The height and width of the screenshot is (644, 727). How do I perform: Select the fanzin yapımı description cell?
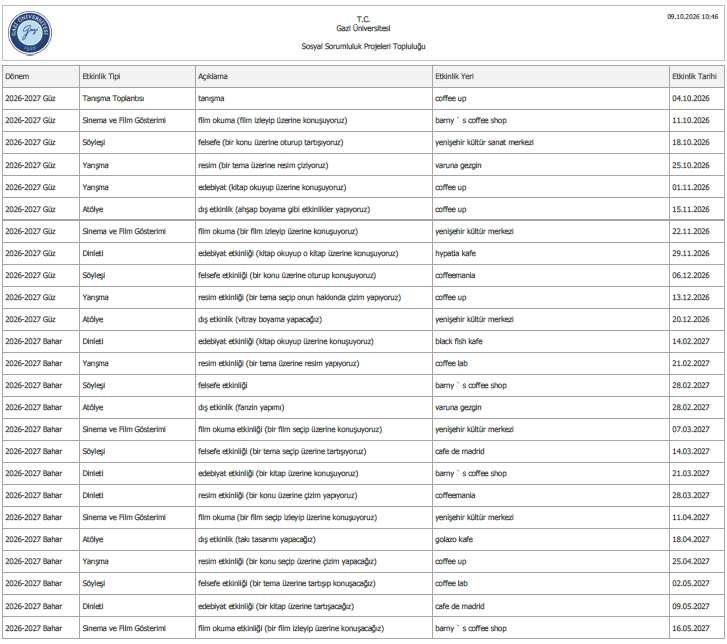pyautogui.click(x=314, y=408)
